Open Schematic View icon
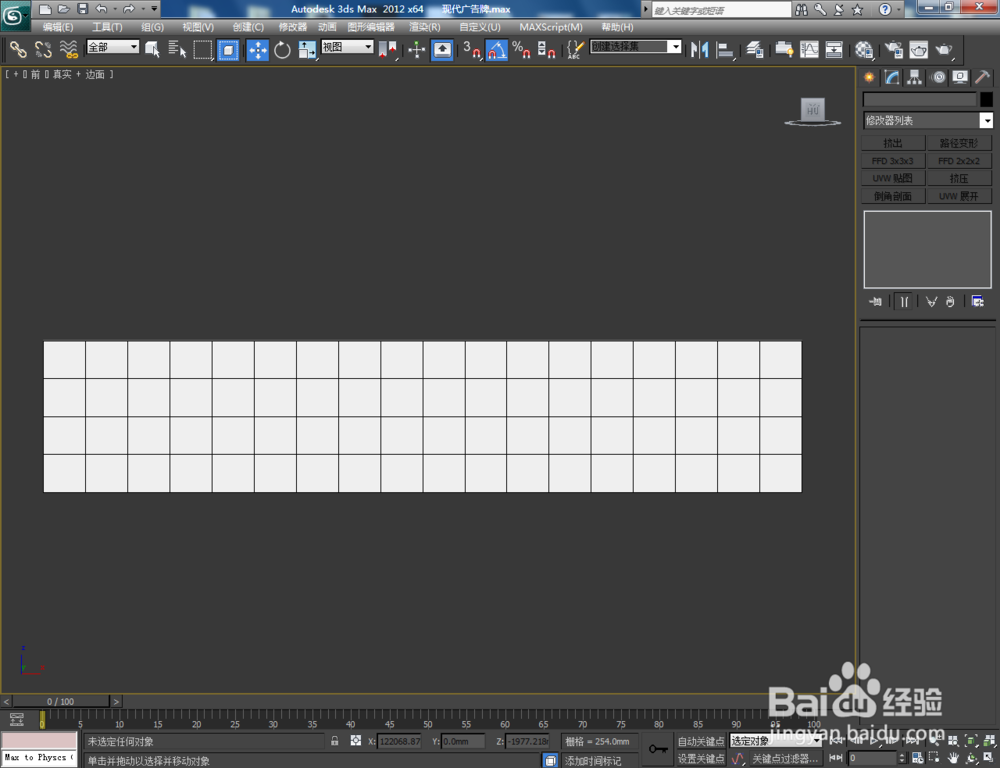This screenshot has width=1000, height=768. (834, 50)
